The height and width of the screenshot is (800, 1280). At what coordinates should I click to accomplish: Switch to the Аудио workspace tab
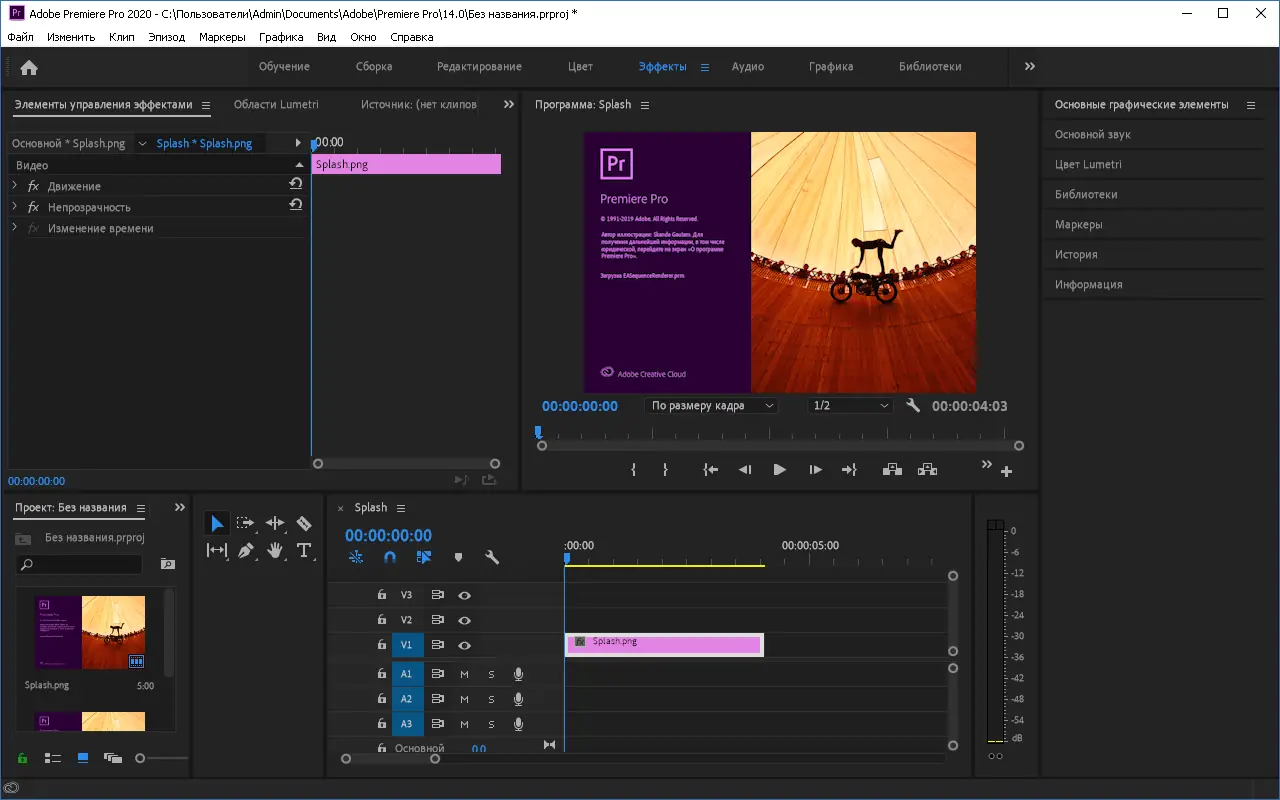pos(747,67)
